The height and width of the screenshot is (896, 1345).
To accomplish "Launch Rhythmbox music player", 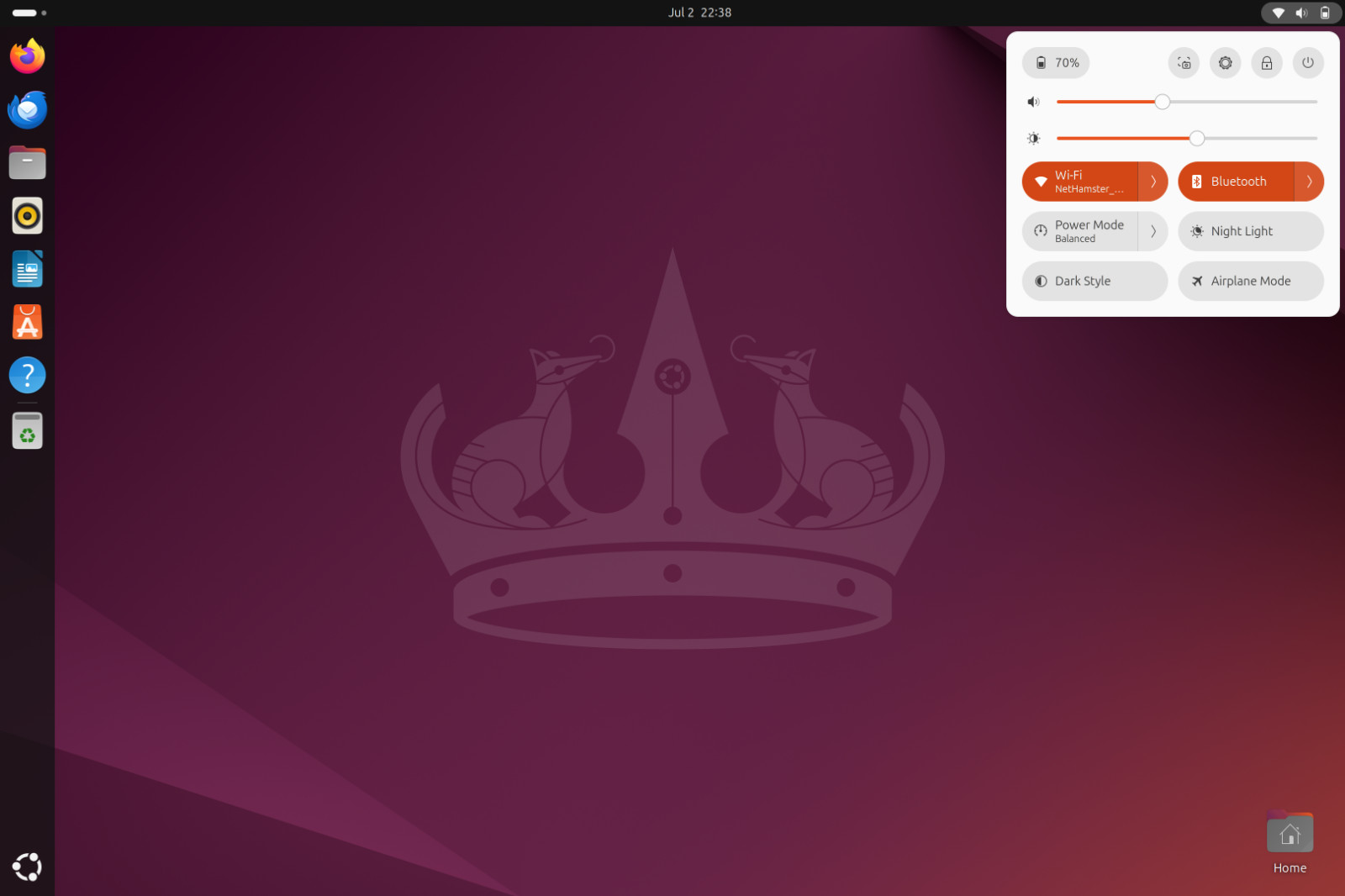I will click(x=27, y=216).
